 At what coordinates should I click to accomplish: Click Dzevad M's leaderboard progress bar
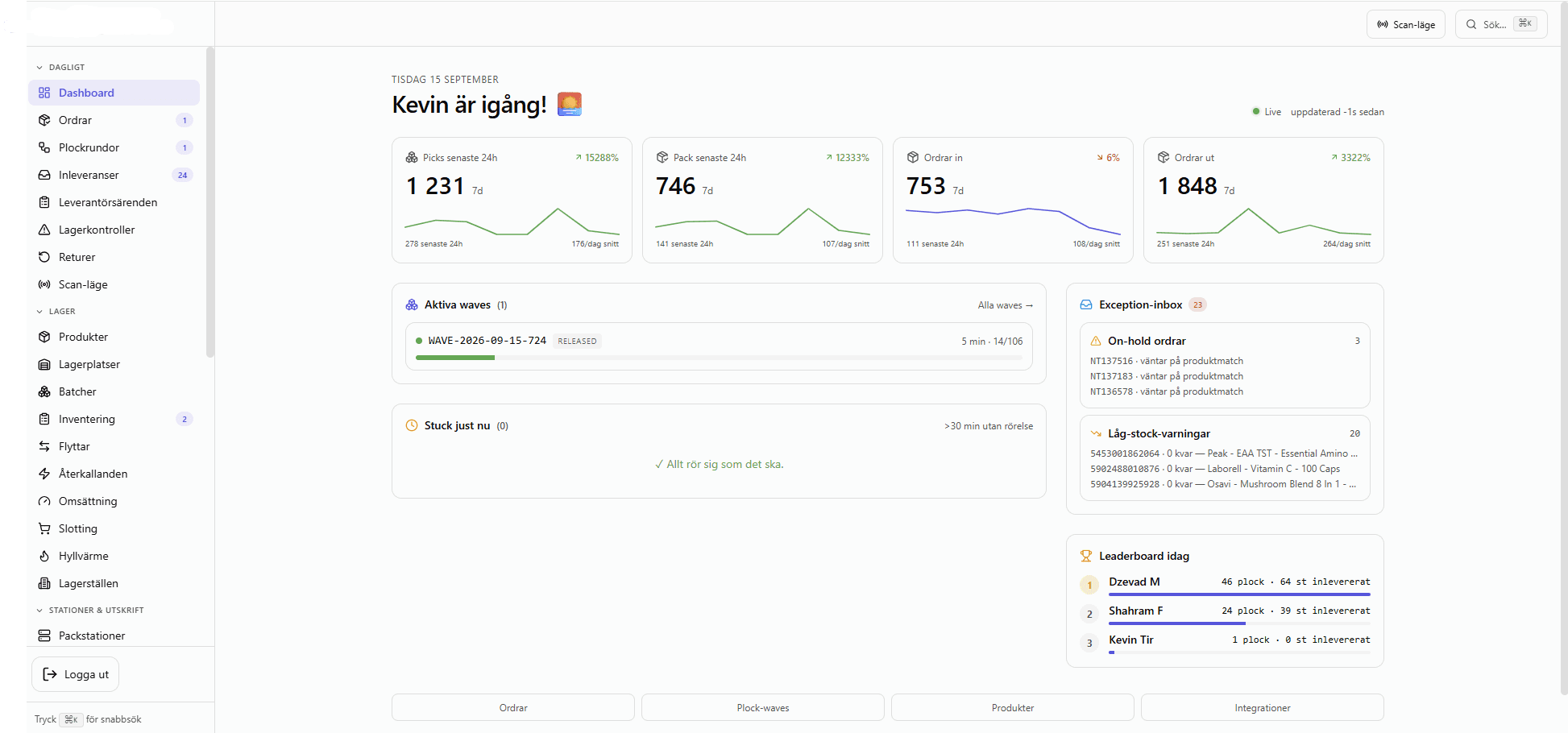click(1239, 594)
